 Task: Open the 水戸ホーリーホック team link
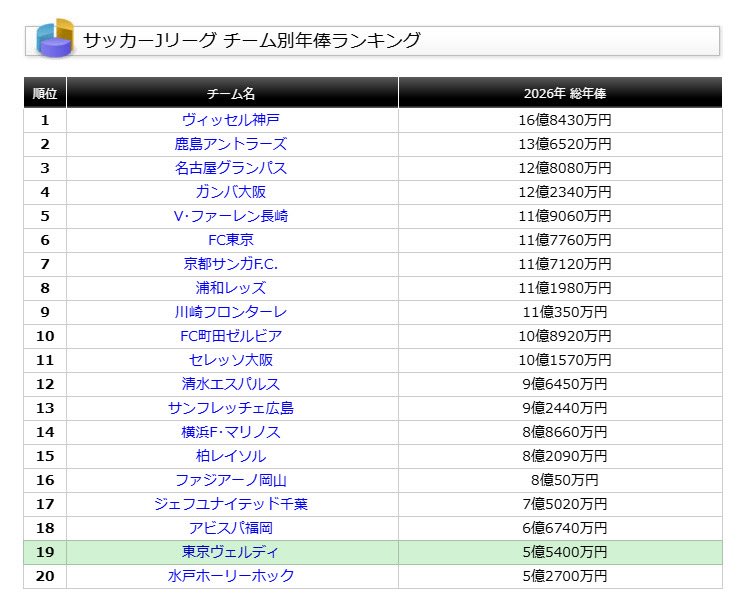[x=231, y=576]
